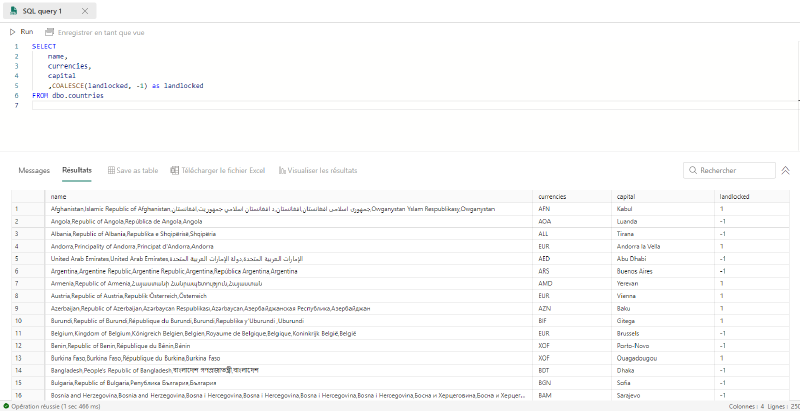Select the Porto-Novo capital cell
The image size is (800, 411).
[663, 346]
